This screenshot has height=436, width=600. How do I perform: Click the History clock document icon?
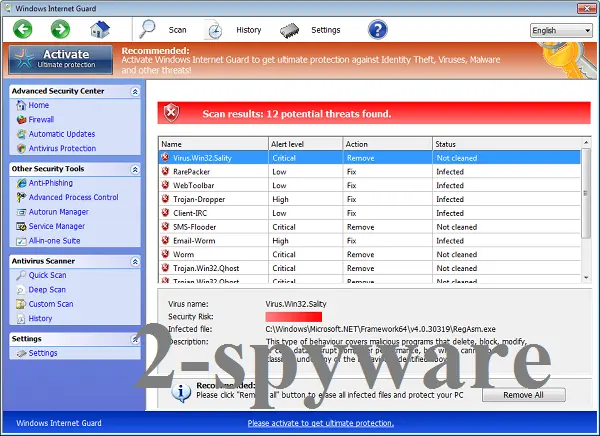(215, 30)
